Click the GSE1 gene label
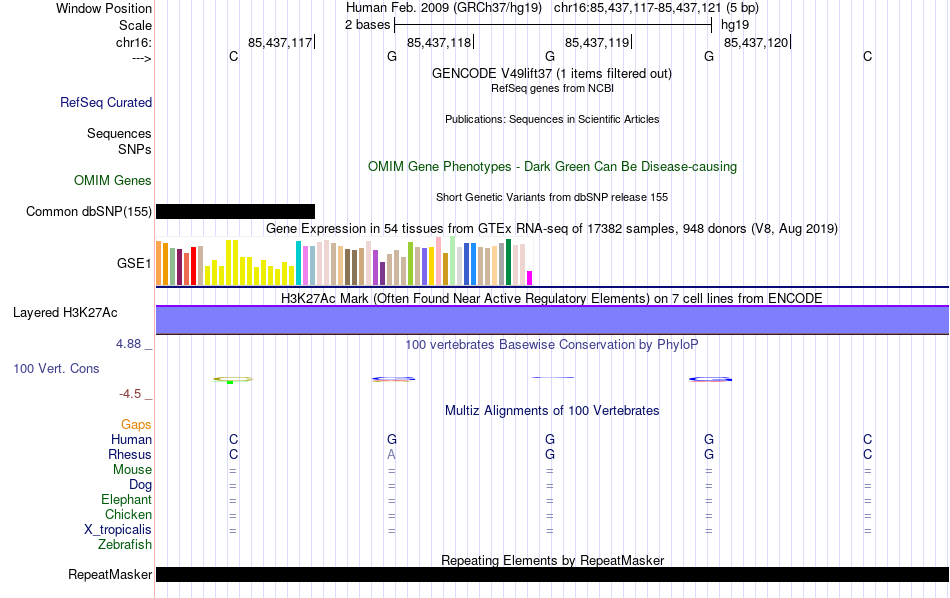 (x=134, y=263)
